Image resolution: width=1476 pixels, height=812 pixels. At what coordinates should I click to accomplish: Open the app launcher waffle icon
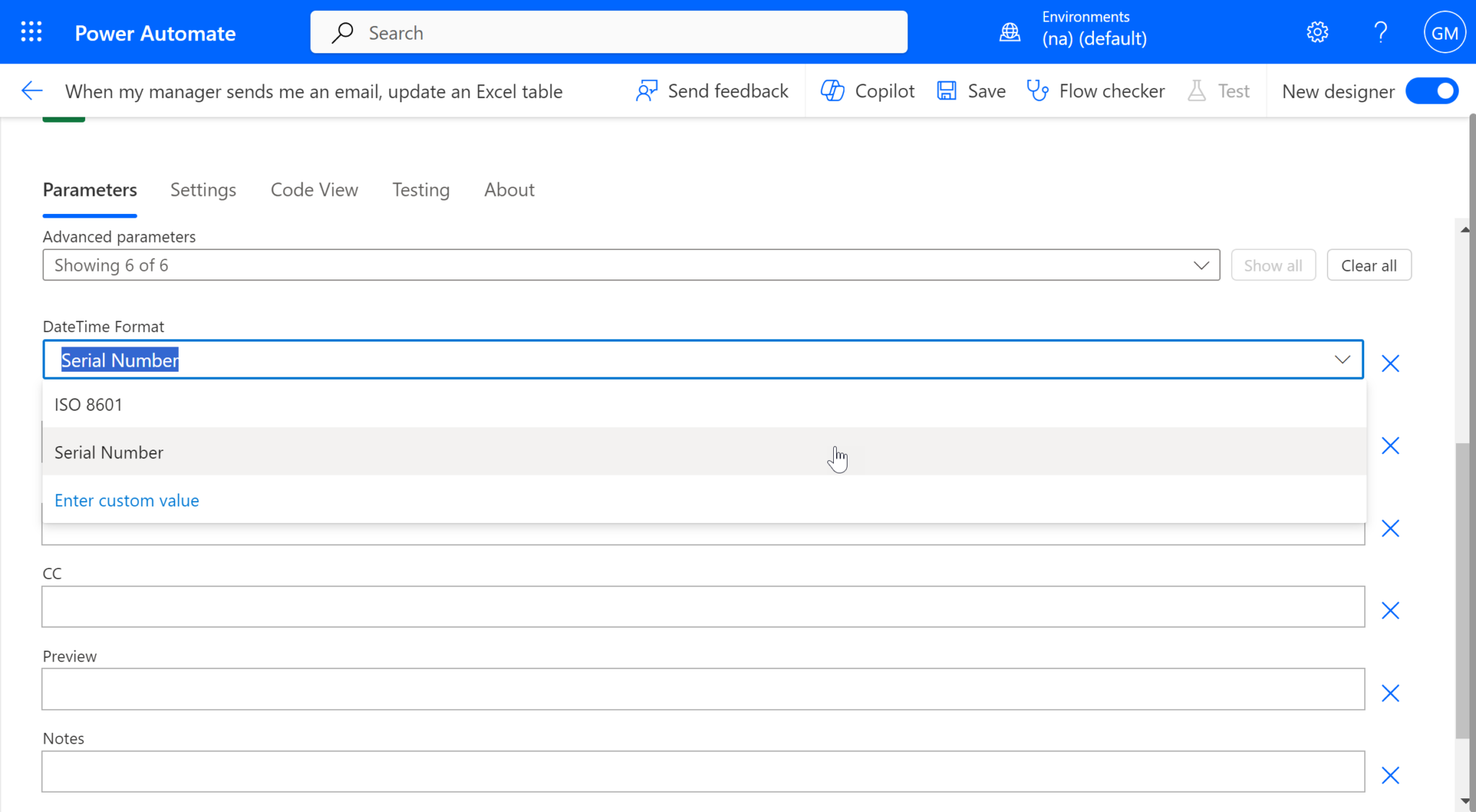point(31,32)
